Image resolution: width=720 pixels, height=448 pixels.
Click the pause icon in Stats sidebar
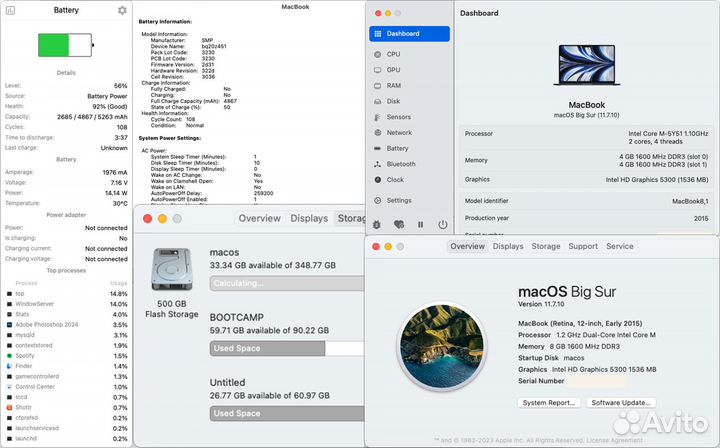(x=421, y=224)
